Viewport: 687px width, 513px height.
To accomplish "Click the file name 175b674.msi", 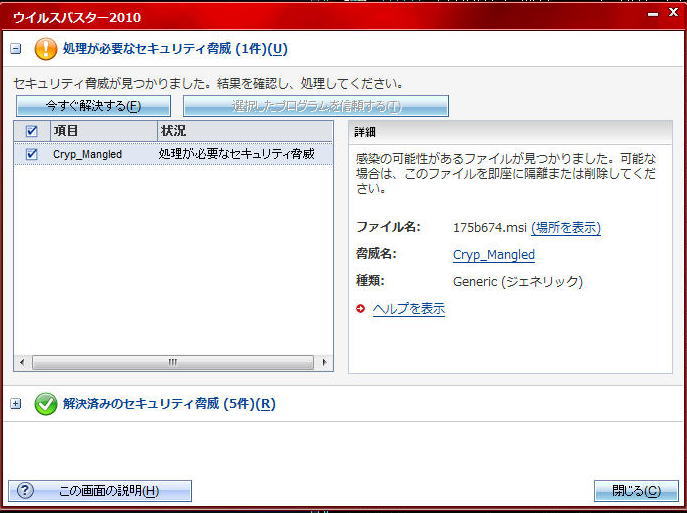I will click(x=489, y=228).
